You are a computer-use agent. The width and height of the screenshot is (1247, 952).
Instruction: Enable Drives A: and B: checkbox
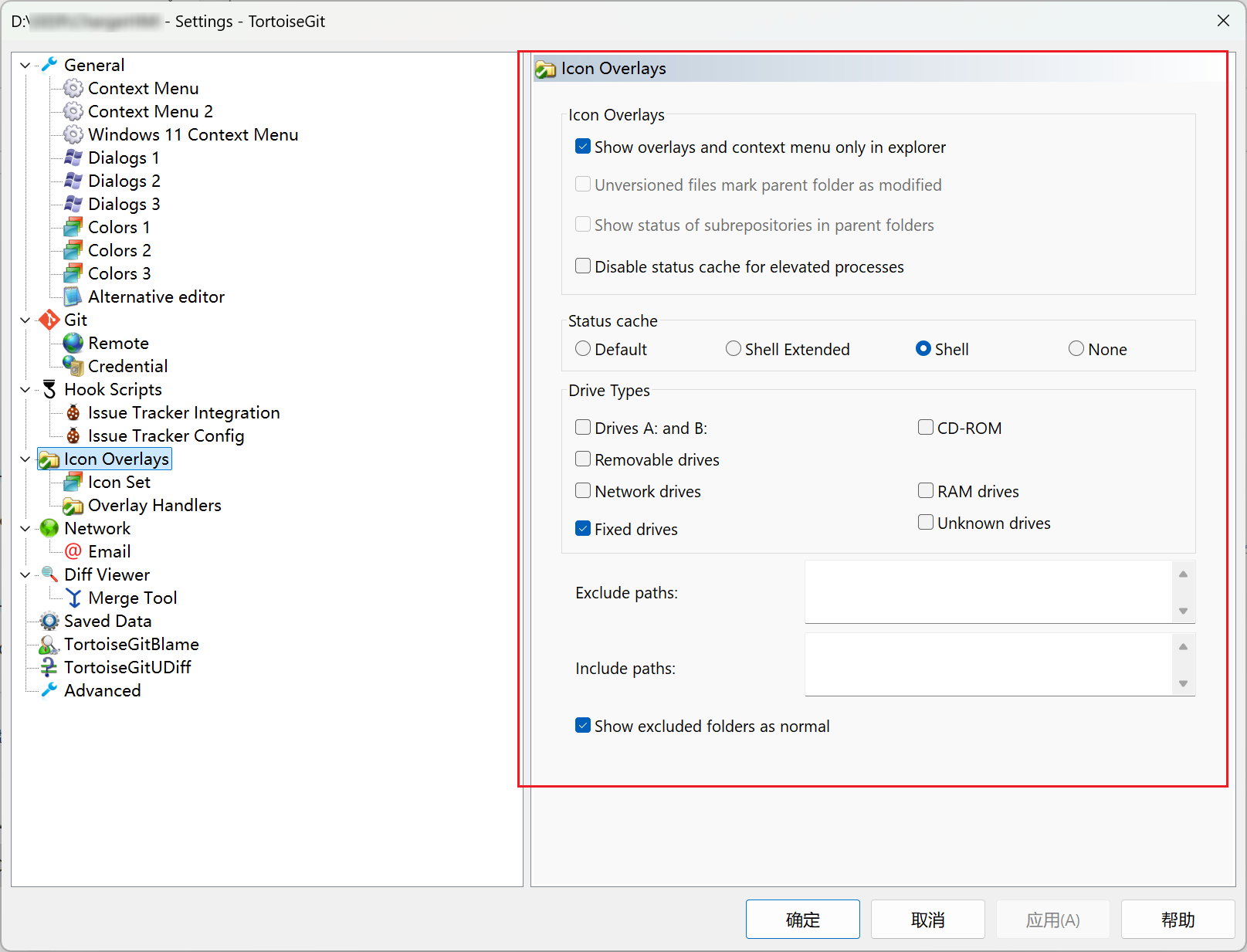(583, 428)
